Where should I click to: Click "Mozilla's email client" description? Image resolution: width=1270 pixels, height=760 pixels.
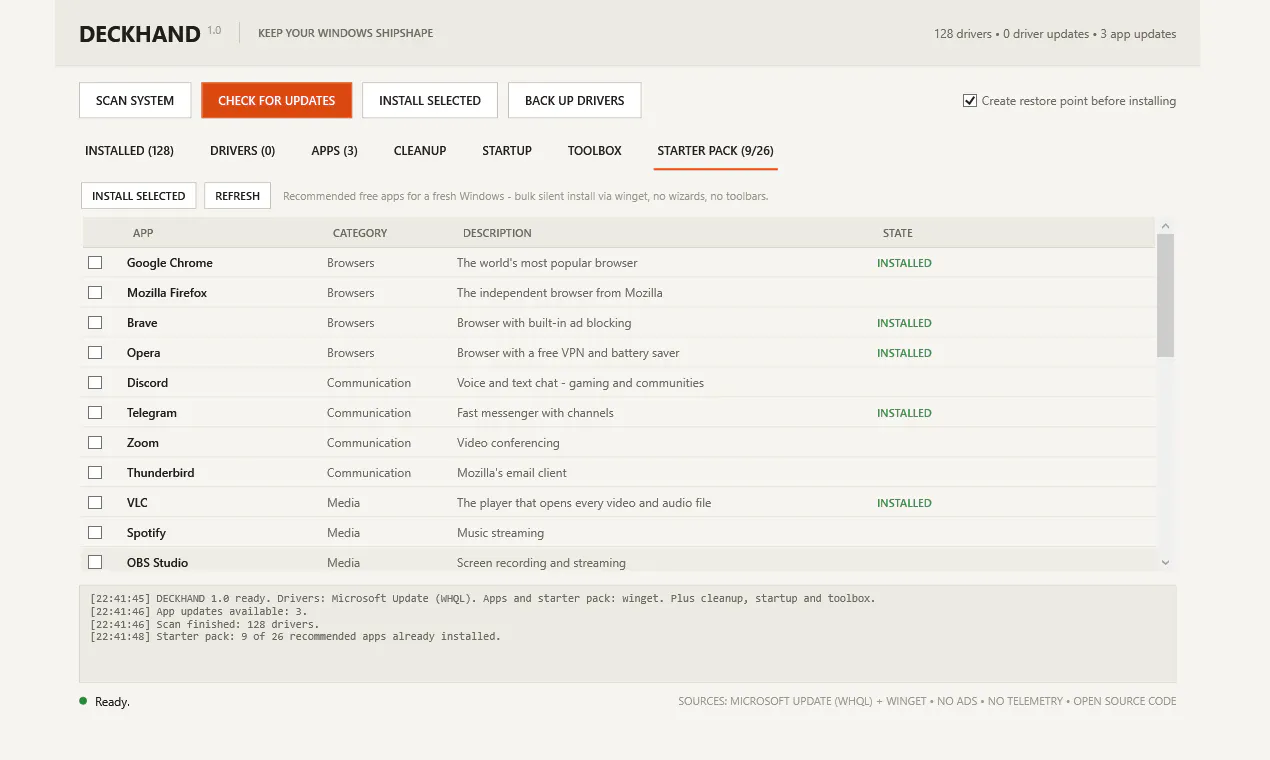coord(512,473)
